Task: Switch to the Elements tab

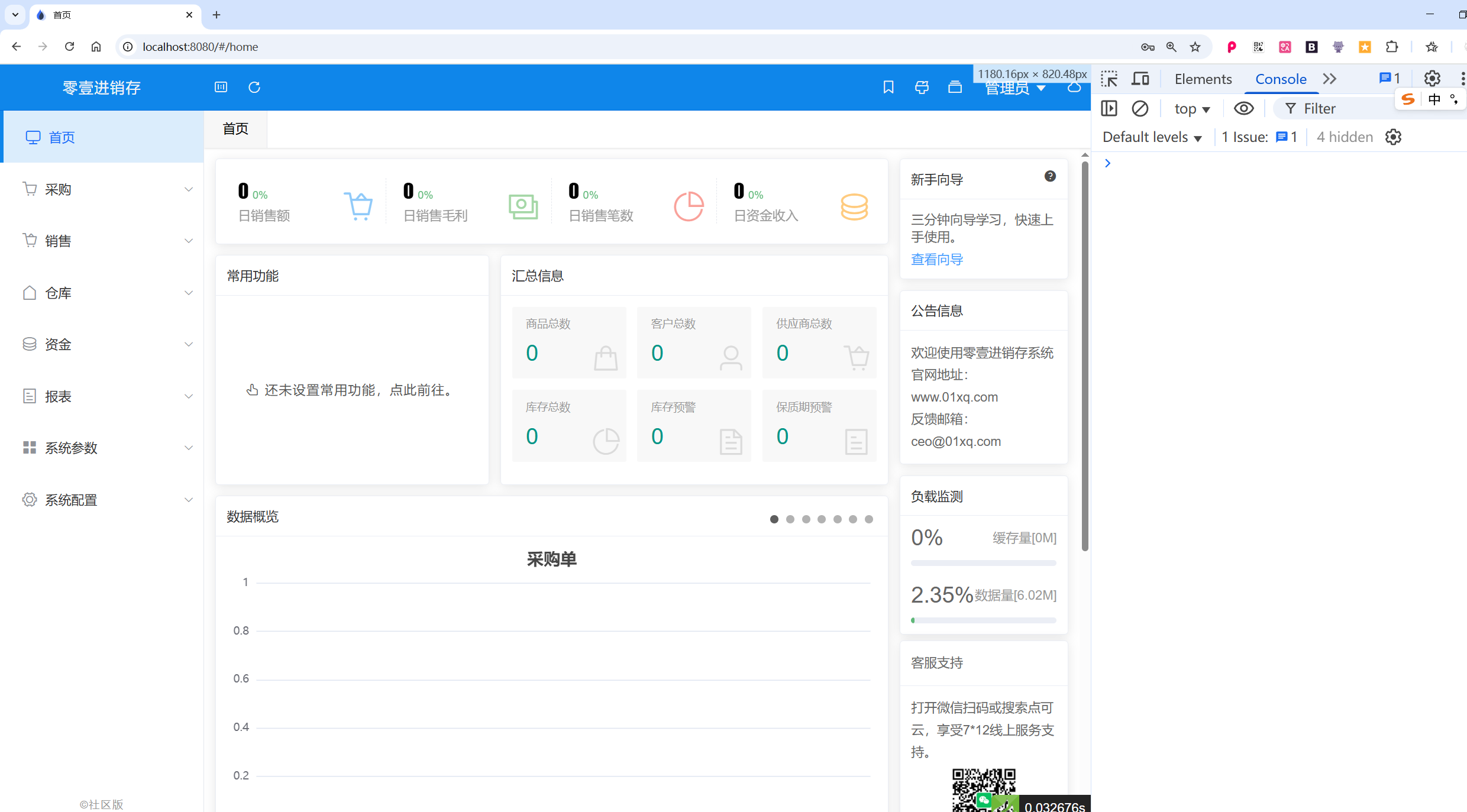Action: [x=1203, y=79]
